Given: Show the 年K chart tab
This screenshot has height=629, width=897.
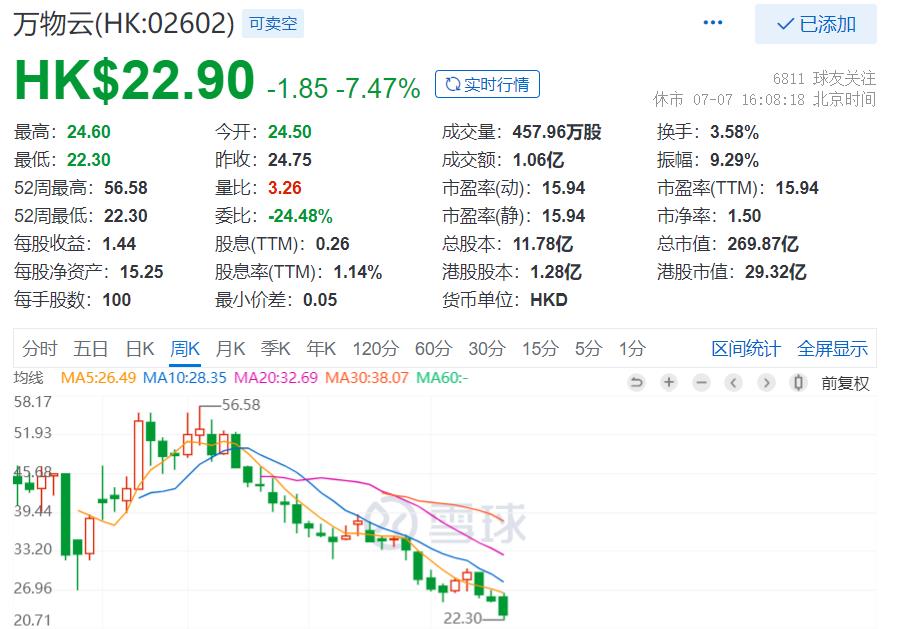Looking at the screenshot, I should pyautogui.click(x=320, y=348).
